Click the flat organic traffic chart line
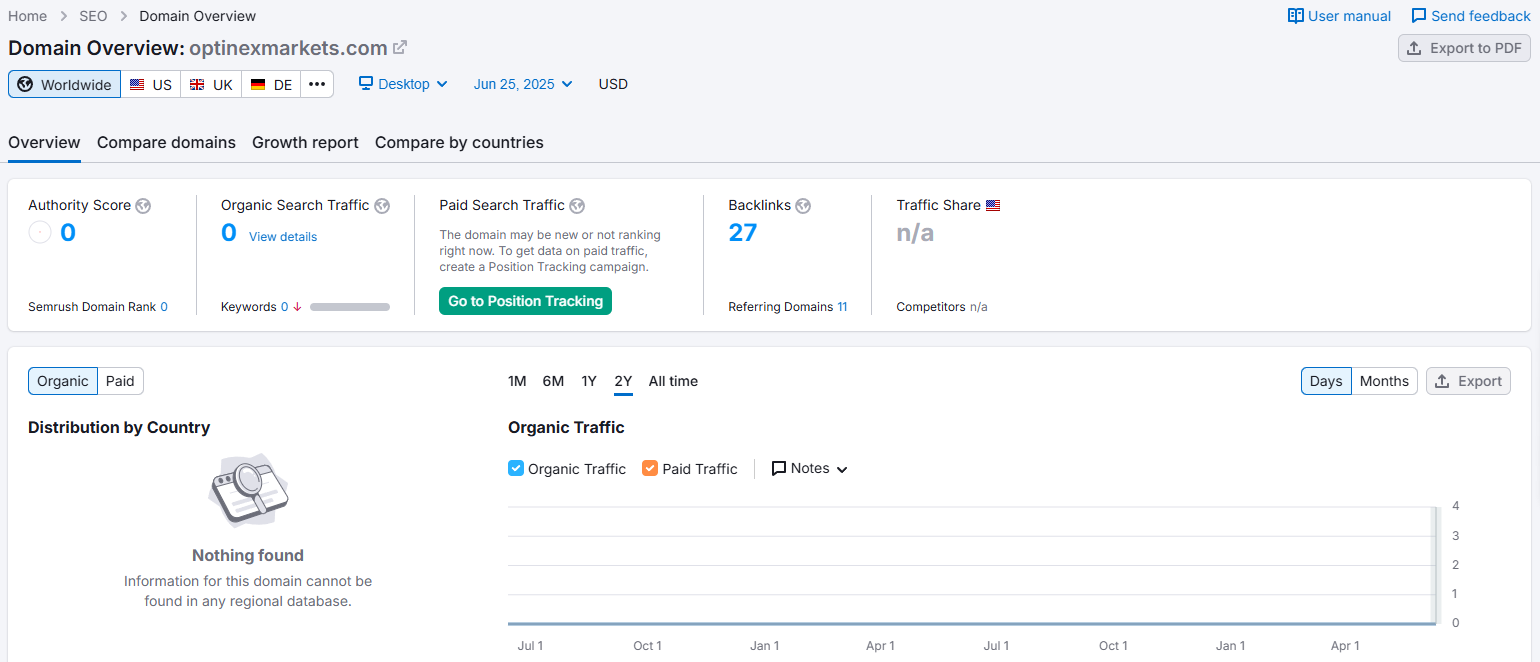The image size is (1540, 662). tap(970, 624)
